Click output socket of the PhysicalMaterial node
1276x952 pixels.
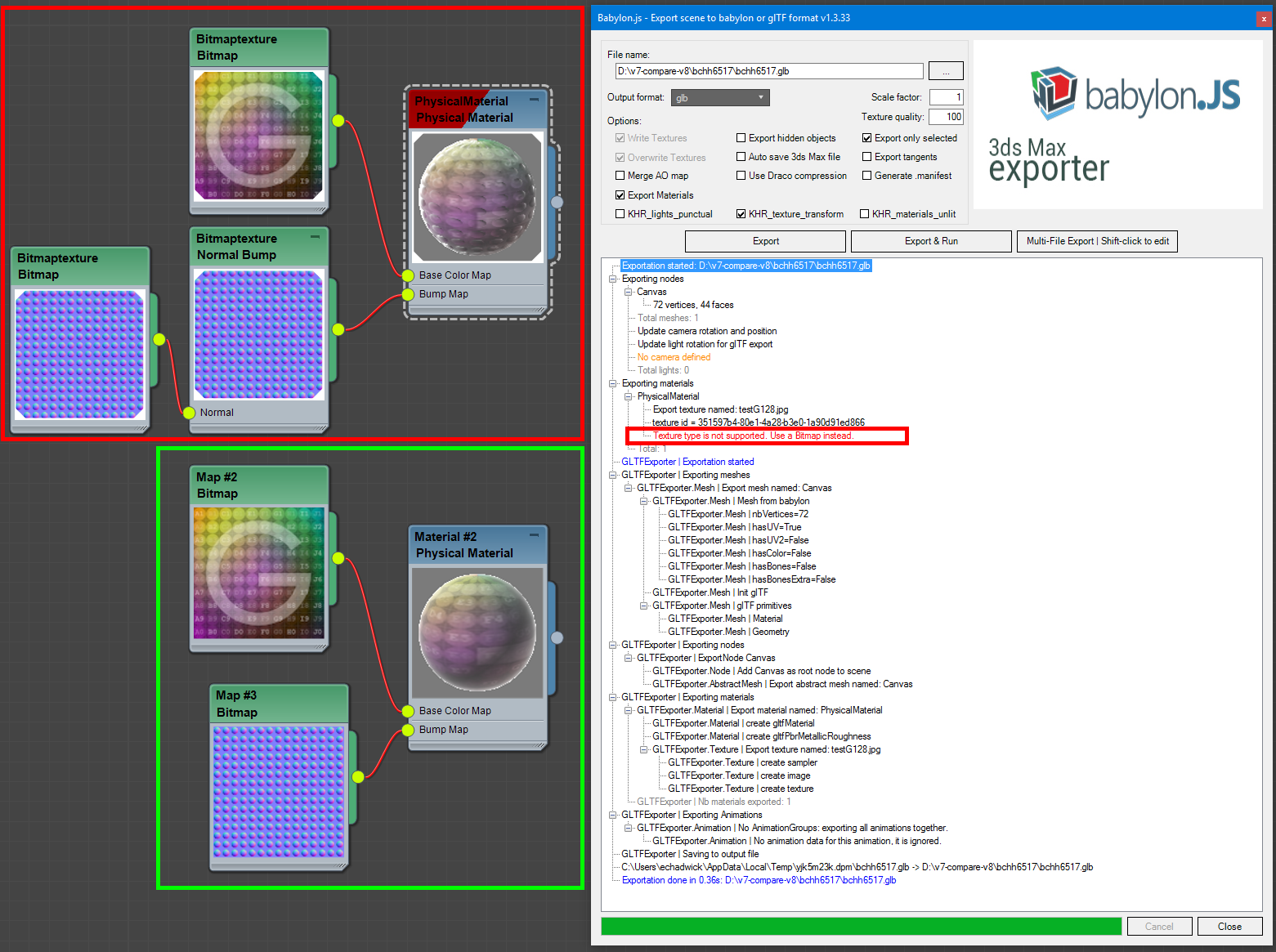point(557,202)
